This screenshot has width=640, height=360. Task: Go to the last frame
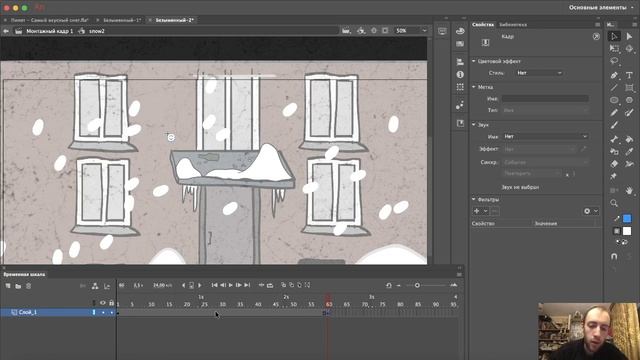click(x=247, y=285)
